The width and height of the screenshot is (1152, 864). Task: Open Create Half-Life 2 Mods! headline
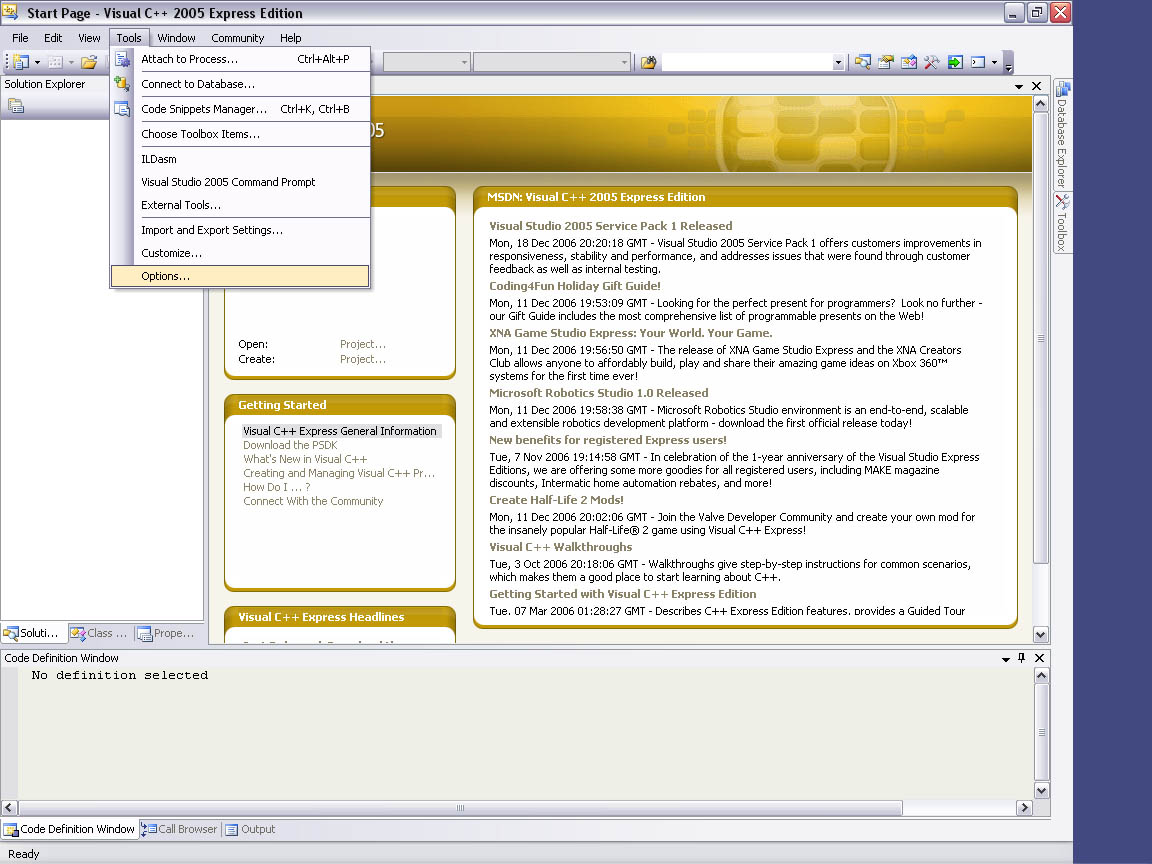556,500
